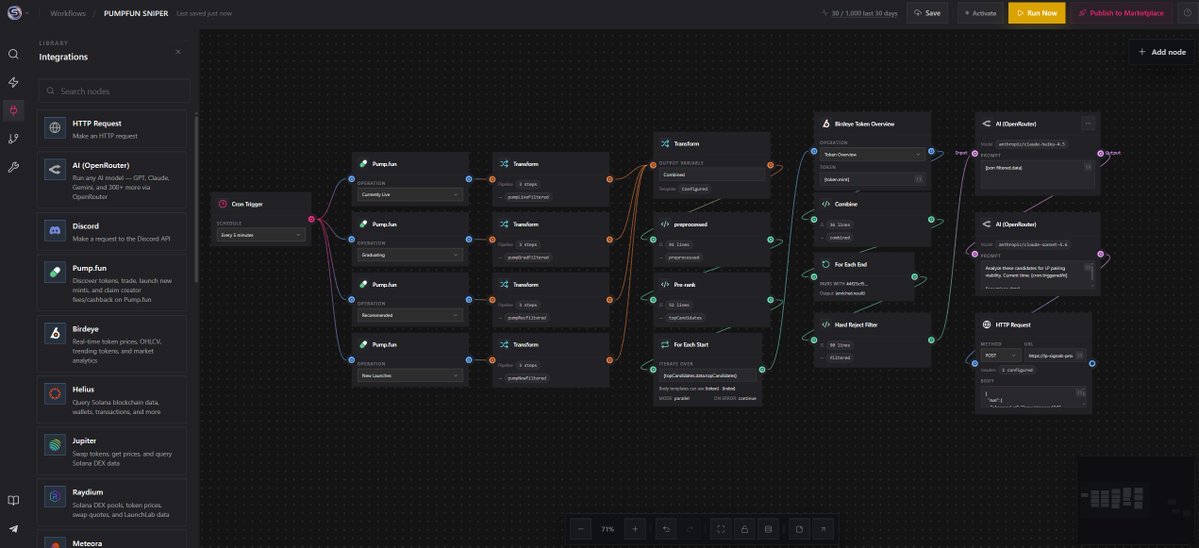Open run history clock icon top right

point(1188,13)
